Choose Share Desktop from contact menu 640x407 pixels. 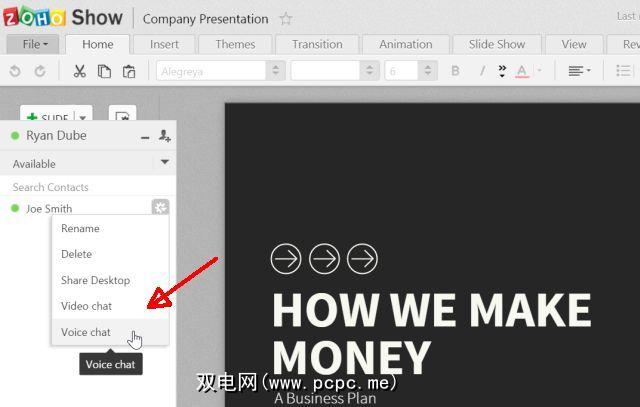click(110, 280)
